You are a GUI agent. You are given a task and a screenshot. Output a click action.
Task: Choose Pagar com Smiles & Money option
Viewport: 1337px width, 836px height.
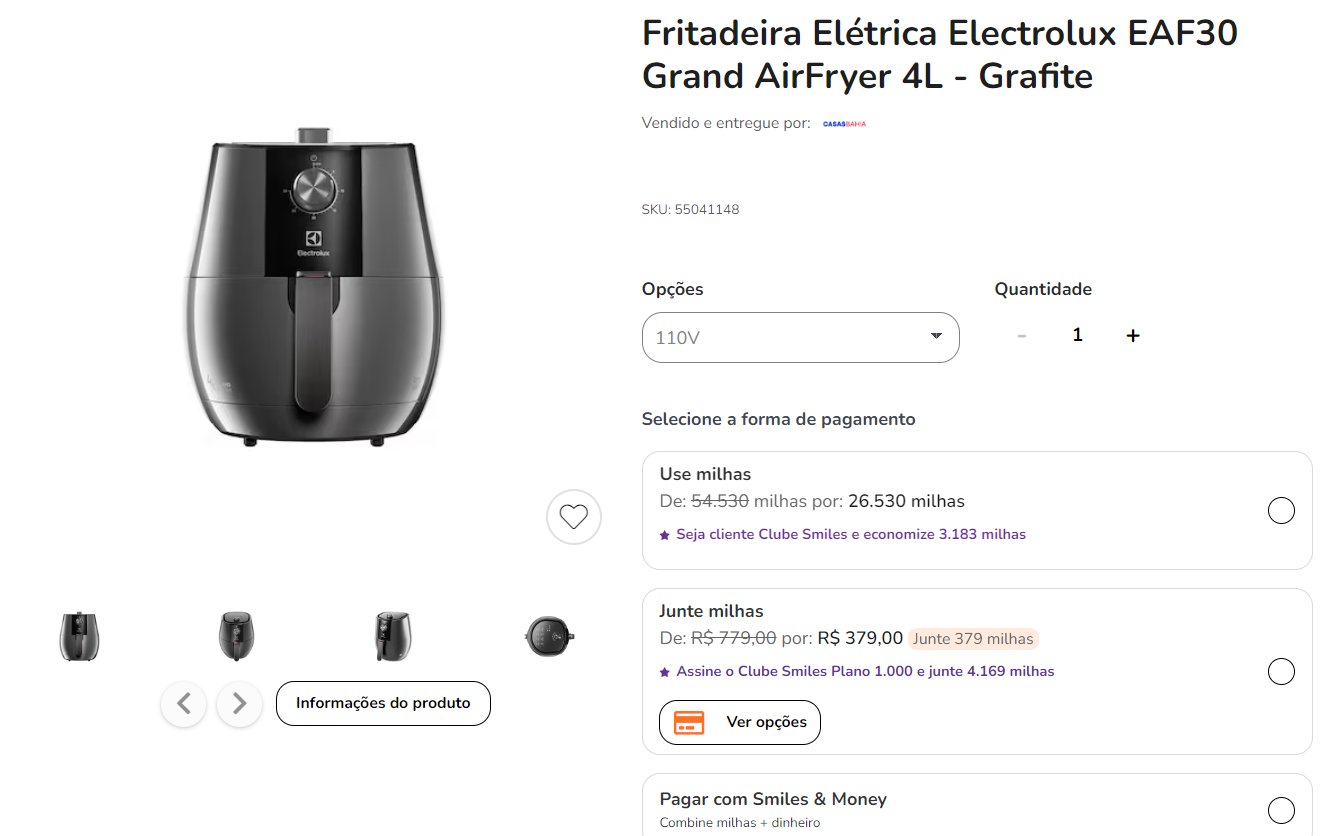tap(1281, 809)
